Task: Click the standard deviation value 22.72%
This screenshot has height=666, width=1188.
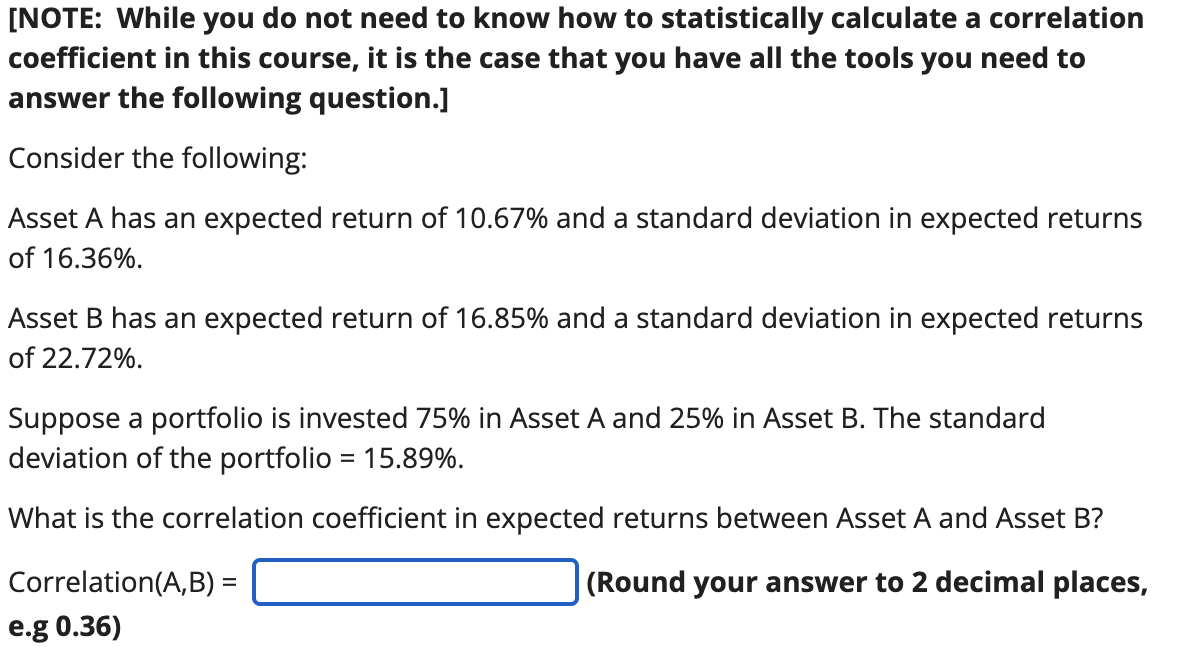Action: click(x=92, y=357)
